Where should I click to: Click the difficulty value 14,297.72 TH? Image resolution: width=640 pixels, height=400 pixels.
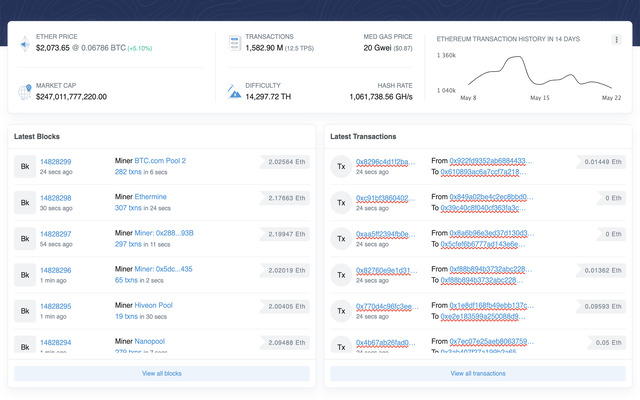pos(268,97)
